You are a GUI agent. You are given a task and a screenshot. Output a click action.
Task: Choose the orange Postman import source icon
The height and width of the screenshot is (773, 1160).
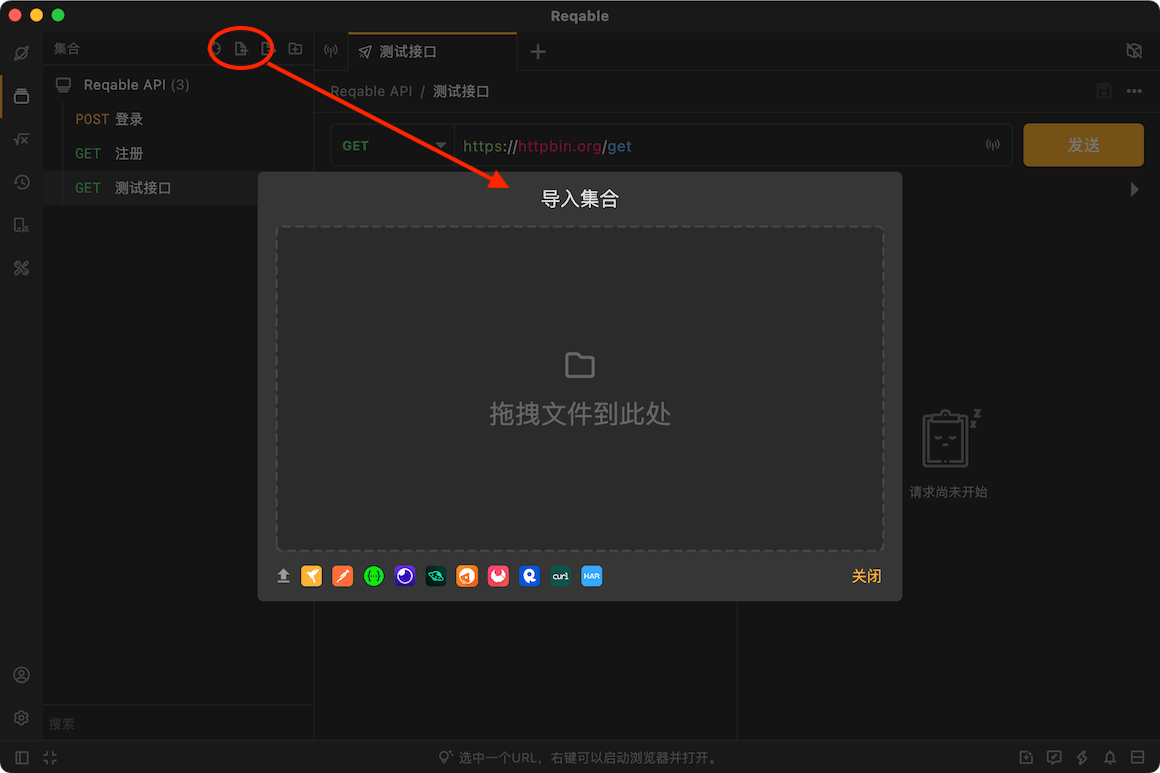coord(343,575)
